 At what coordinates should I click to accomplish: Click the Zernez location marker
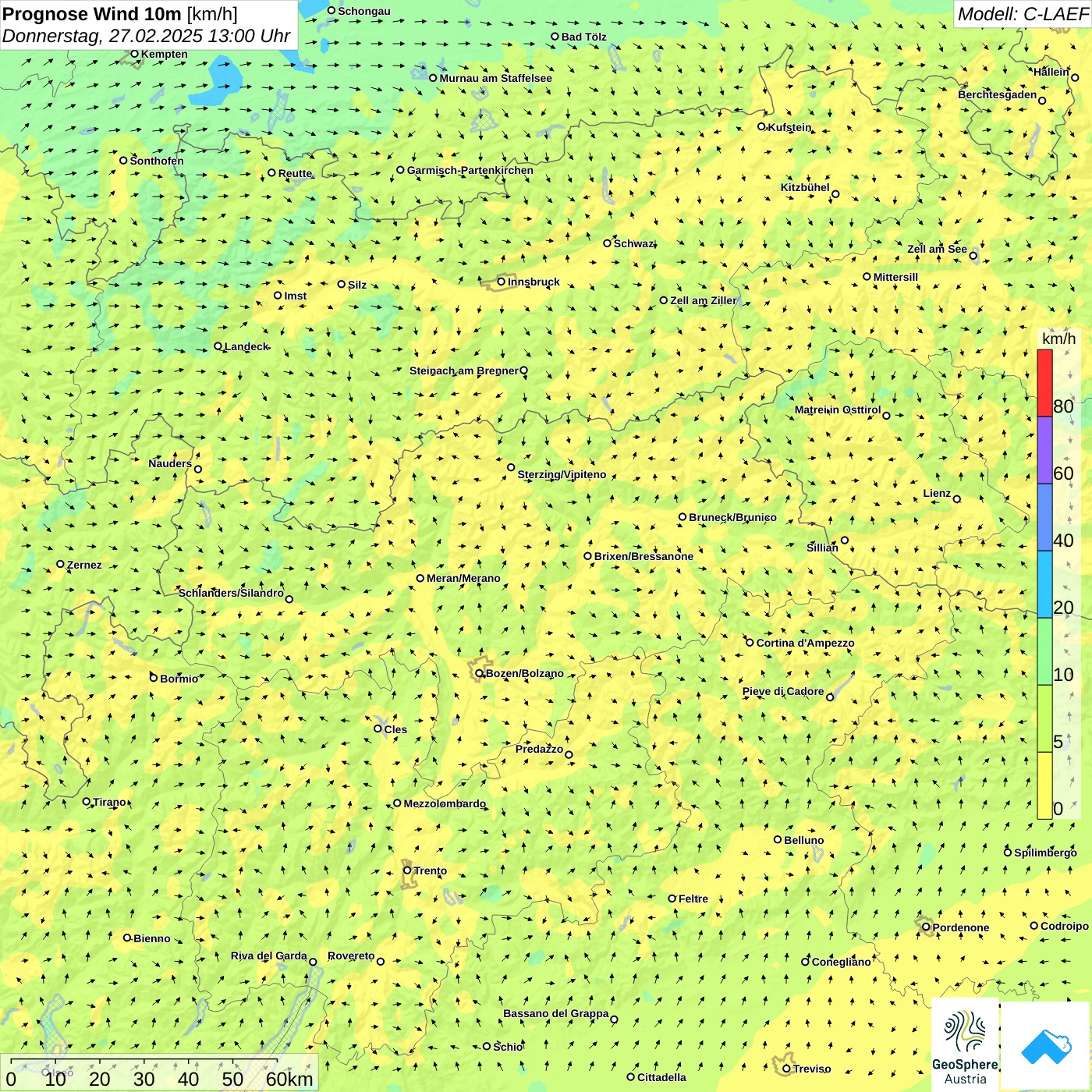click(x=61, y=564)
